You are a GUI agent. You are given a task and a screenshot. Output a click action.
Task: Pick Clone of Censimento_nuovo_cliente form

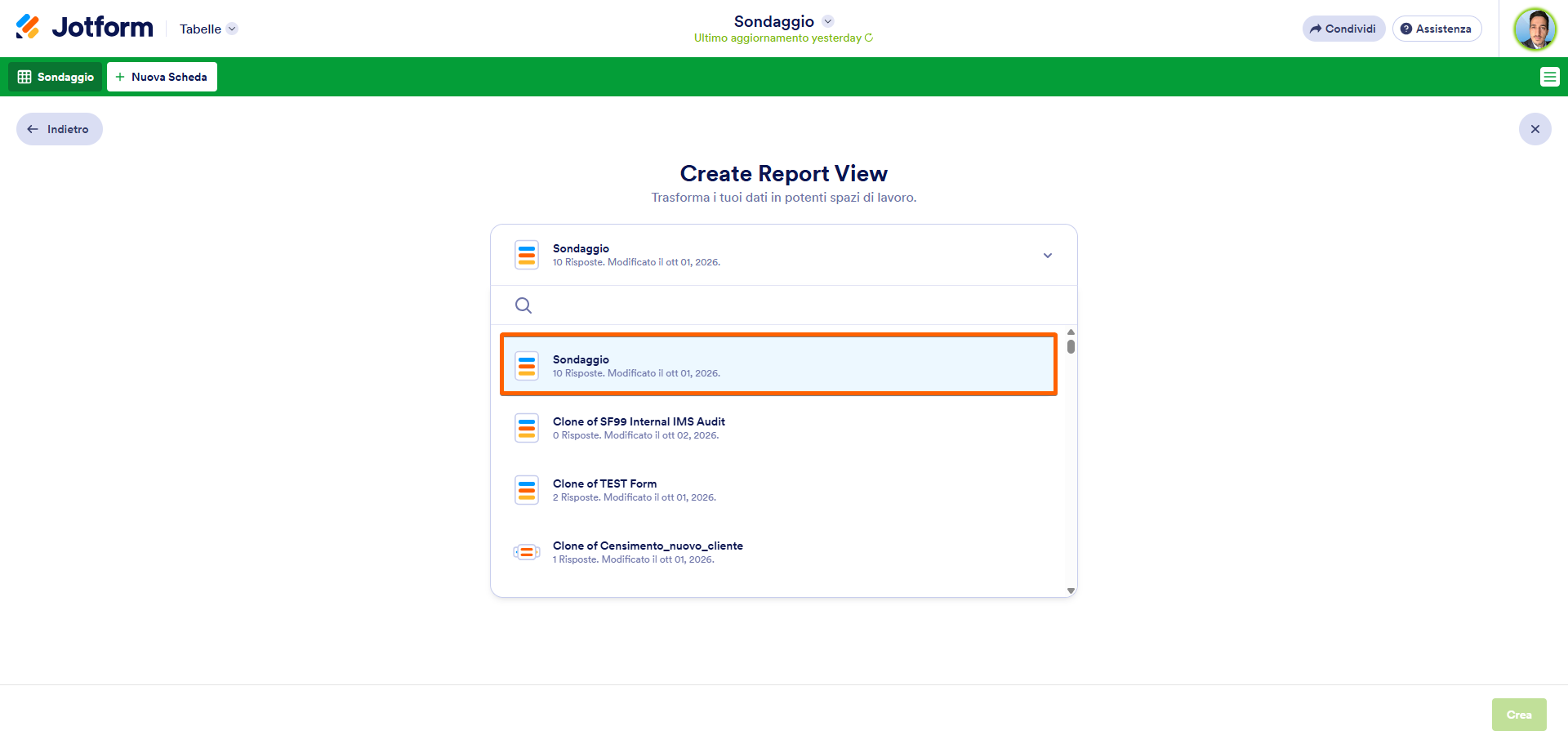(x=778, y=552)
